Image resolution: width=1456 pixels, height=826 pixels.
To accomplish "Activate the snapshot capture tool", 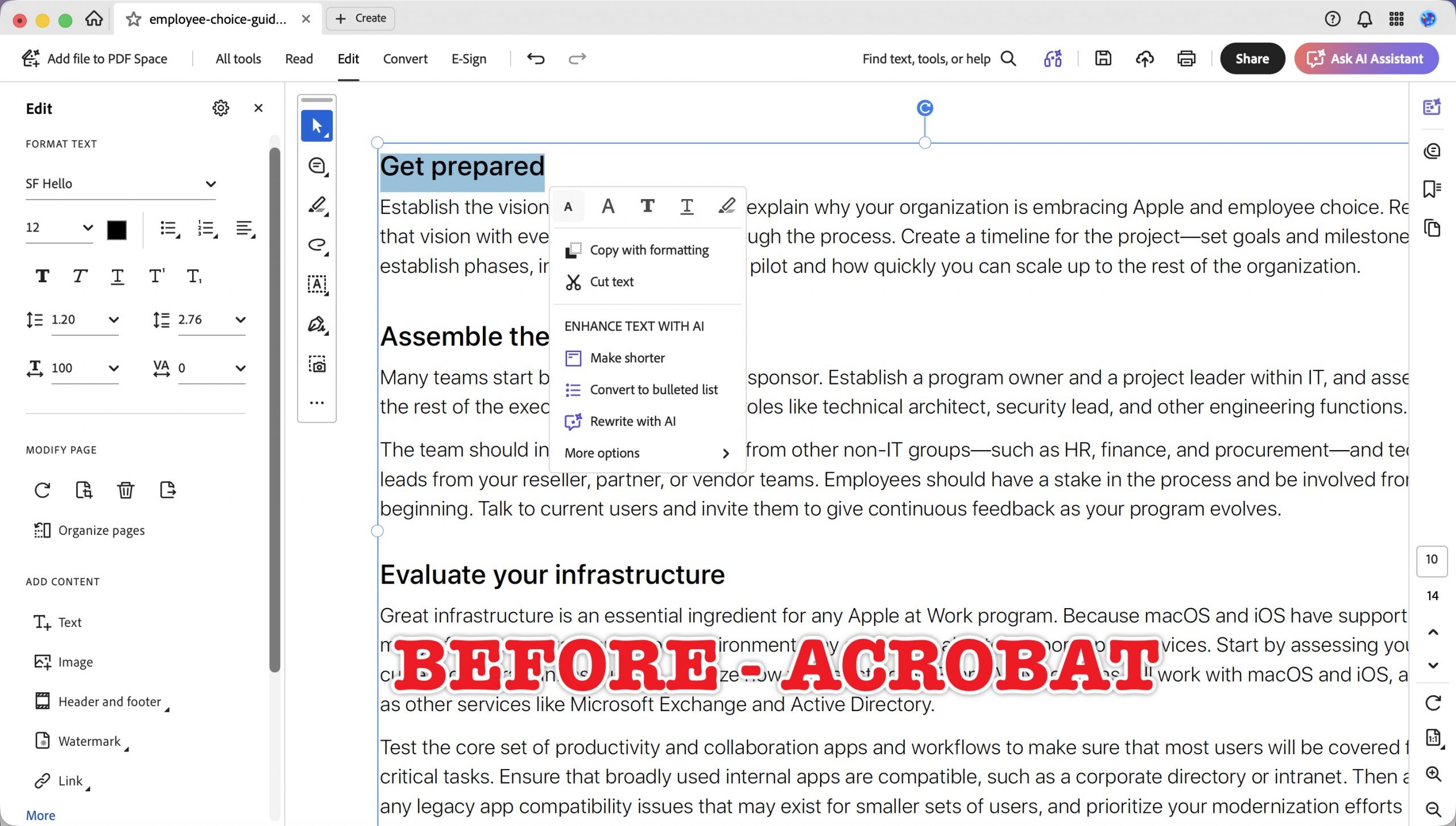I will [317, 365].
